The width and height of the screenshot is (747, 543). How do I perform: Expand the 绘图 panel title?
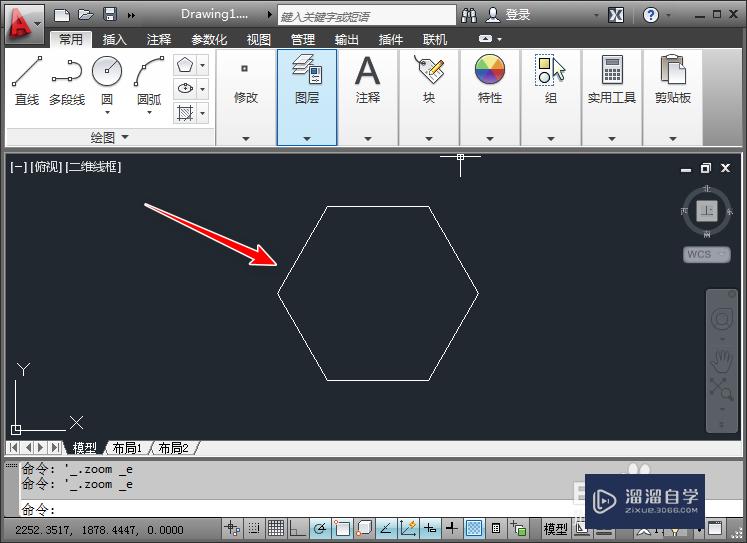coord(110,137)
